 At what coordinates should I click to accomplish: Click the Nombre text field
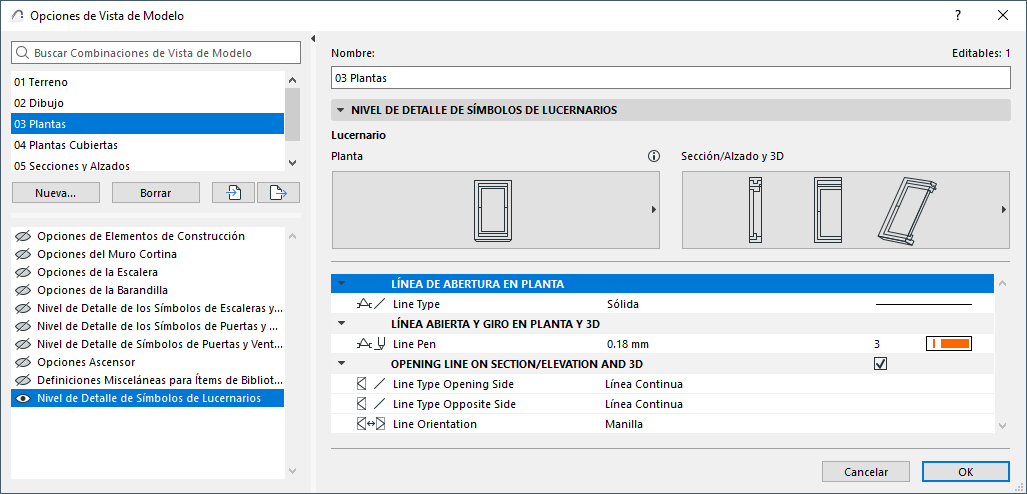pos(670,78)
